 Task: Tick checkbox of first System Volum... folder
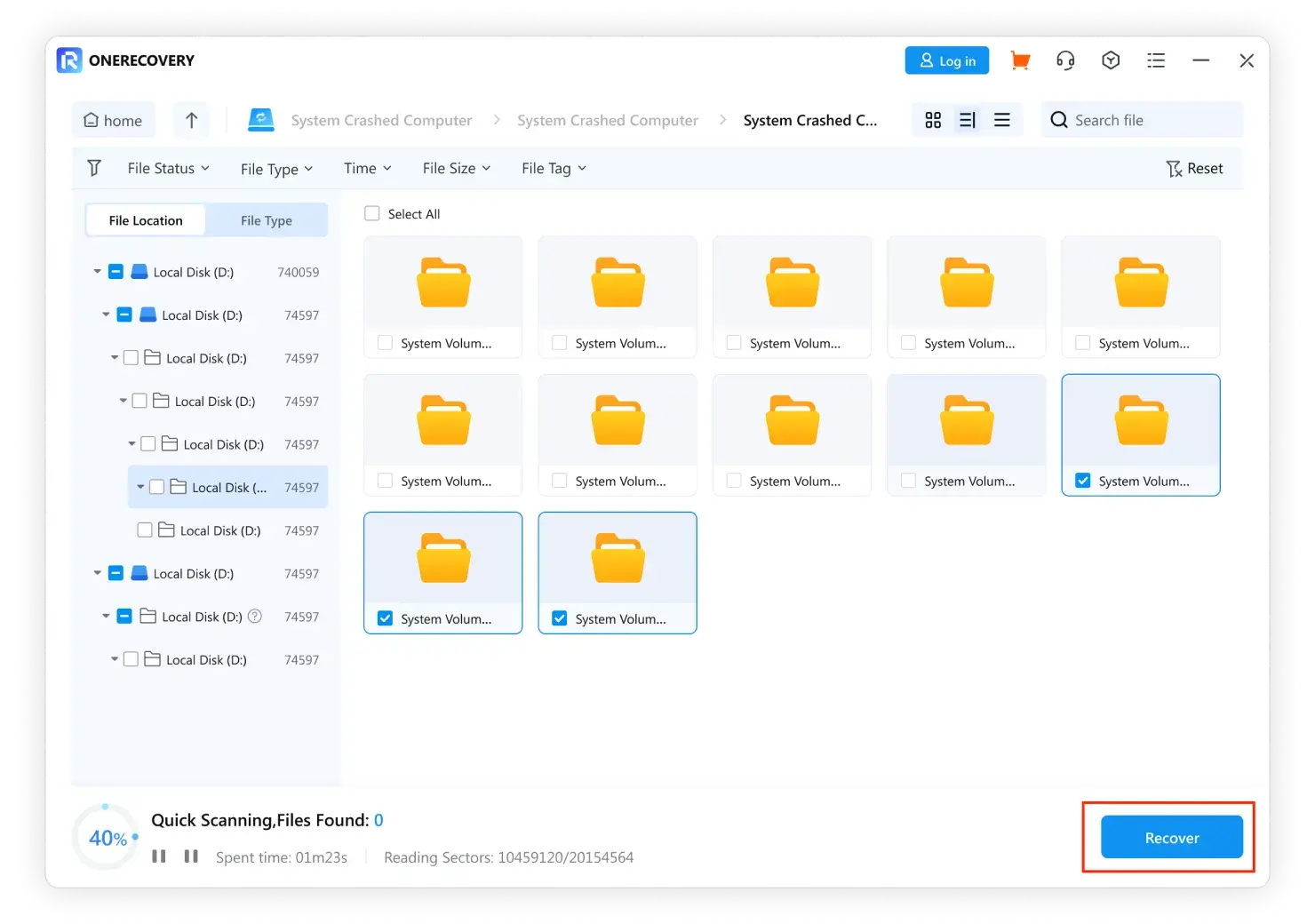coord(385,343)
